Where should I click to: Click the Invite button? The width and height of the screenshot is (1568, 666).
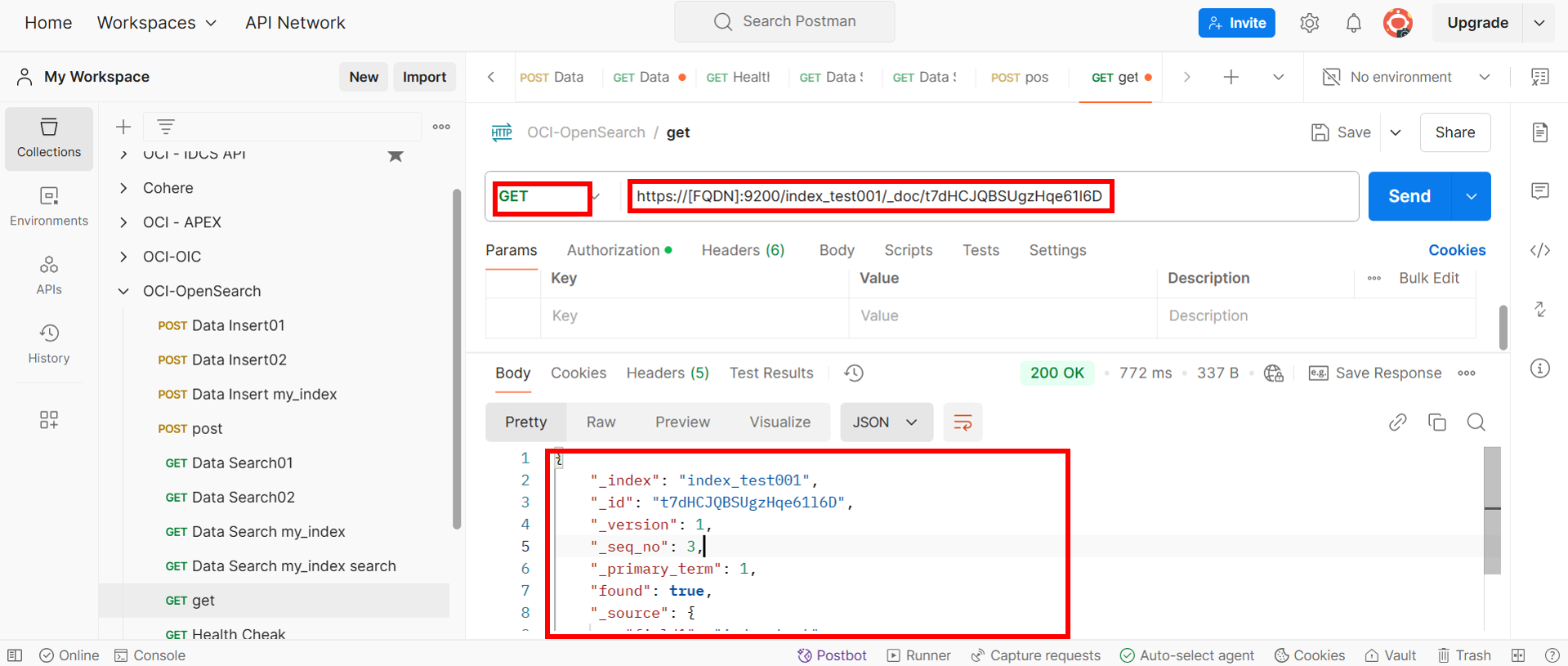click(1236, 23)
